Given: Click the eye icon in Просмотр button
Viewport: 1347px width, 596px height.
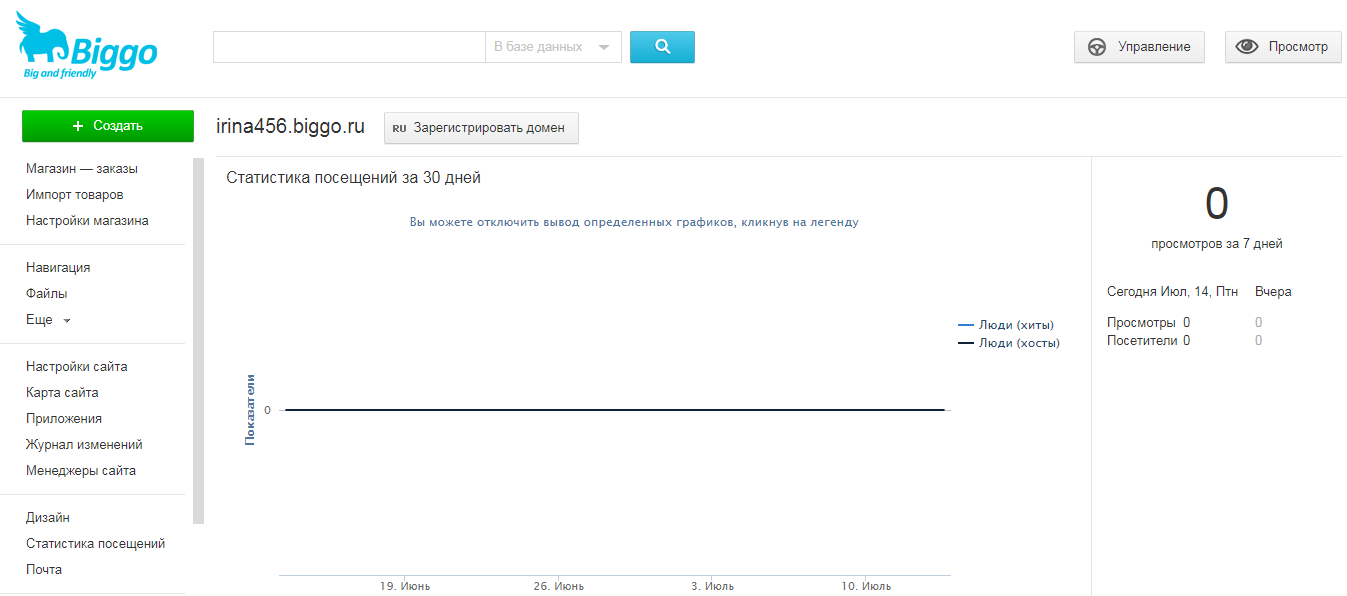Looking at the screenshot, I should click(x=1247, y=47).
